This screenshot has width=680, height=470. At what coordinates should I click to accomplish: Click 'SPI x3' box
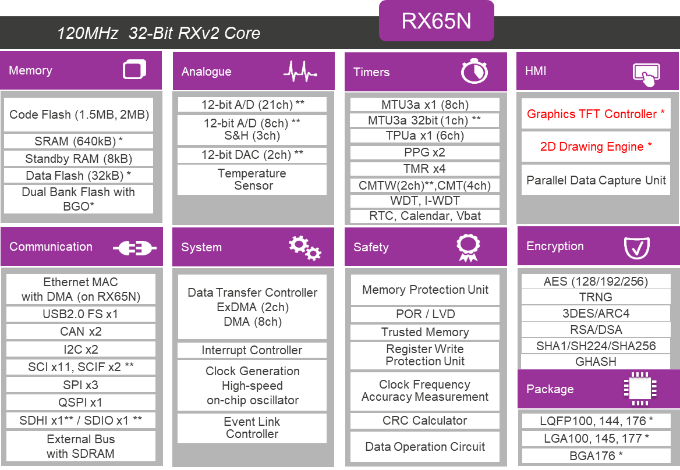click(x=81, y=385)
